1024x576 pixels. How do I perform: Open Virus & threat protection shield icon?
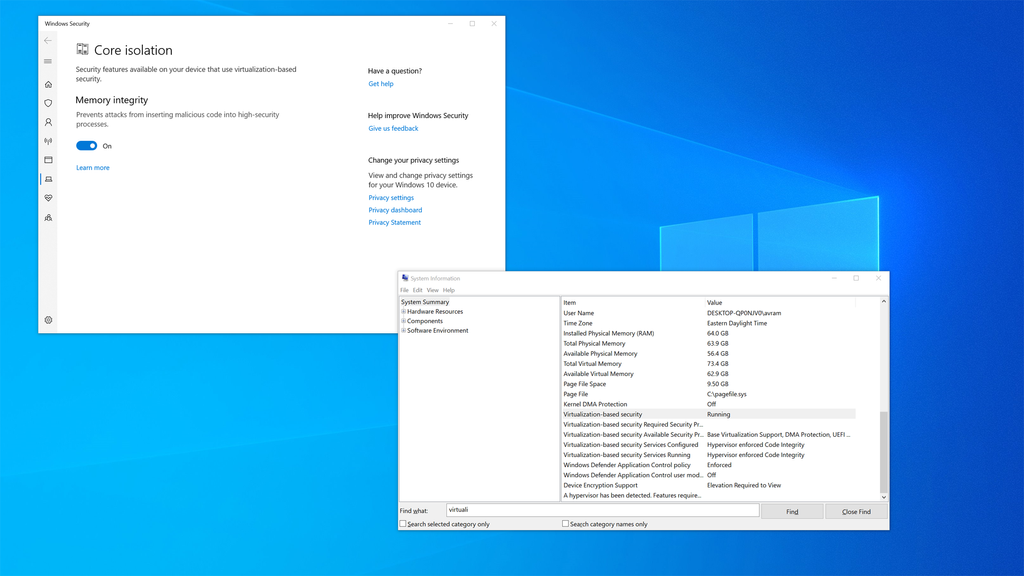[x=47, y=103]
